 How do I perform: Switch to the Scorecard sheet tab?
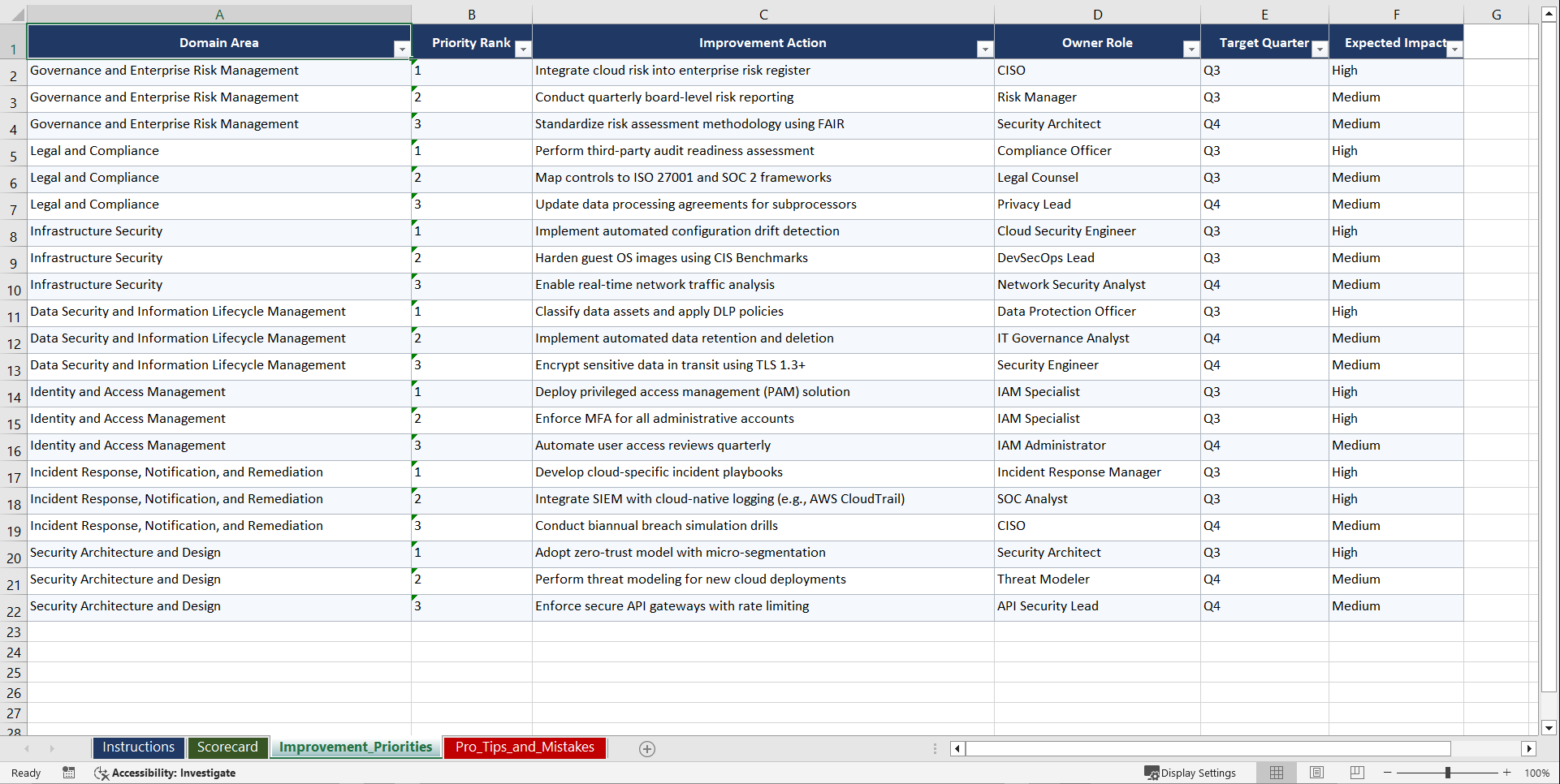click(x=227, y=747)
